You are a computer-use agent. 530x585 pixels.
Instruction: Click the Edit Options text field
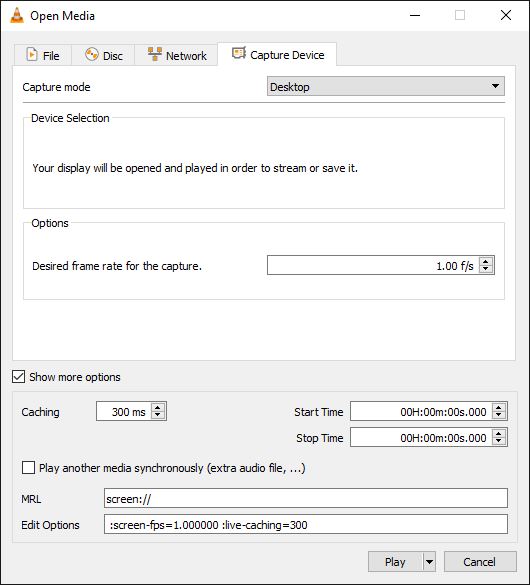click(x=306, y=524)
